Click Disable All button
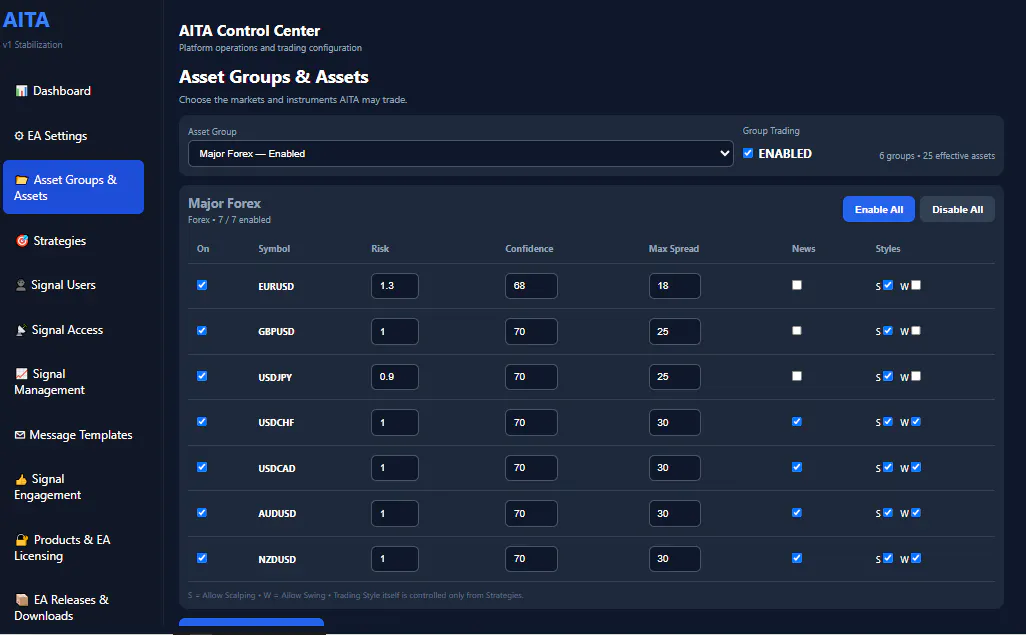The height and width of the screenshot is (635, 1026). click(957, 209)
